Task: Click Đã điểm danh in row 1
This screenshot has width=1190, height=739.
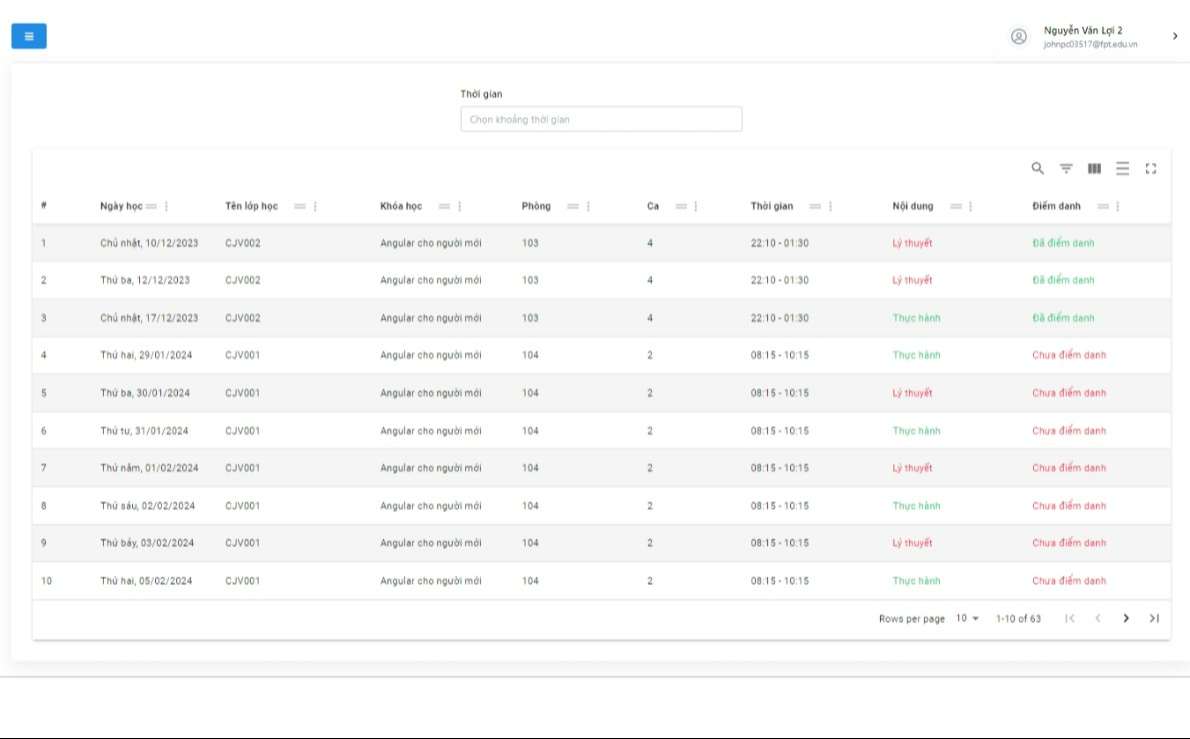Action: coord(1063,243)
